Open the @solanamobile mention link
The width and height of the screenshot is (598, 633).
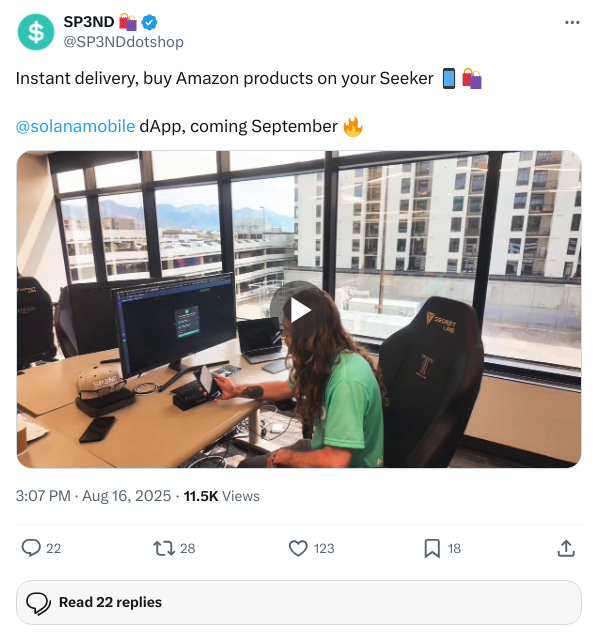[x=75, y=126]
